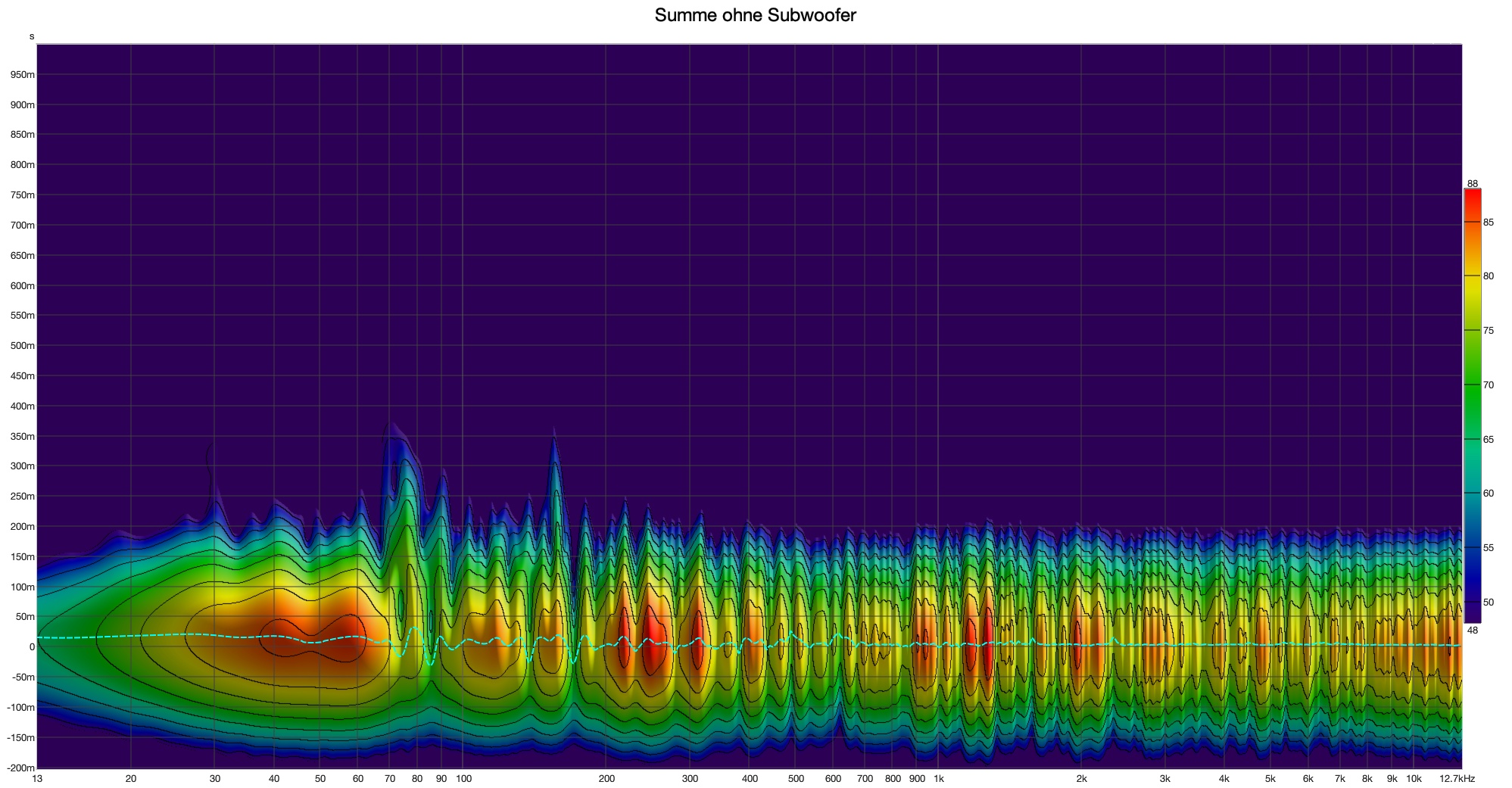
Task: Click the 85 label on the color scale
Action: coord(1488,223)
